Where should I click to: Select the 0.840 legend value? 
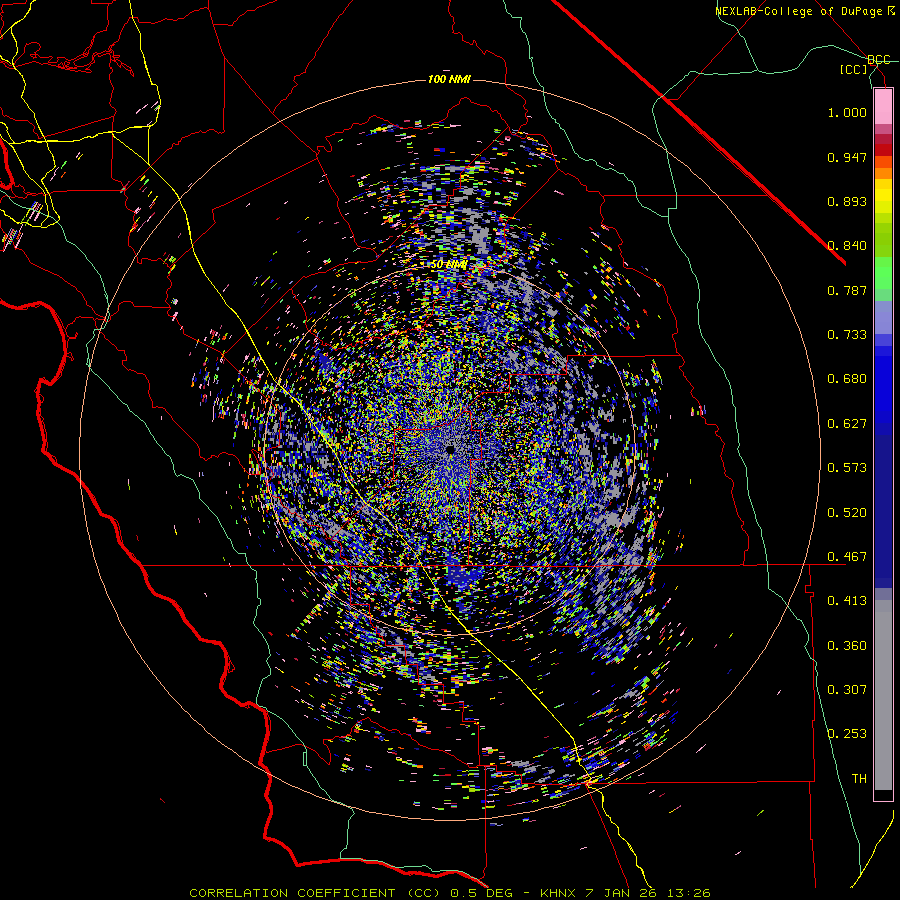tap(847, 246)
